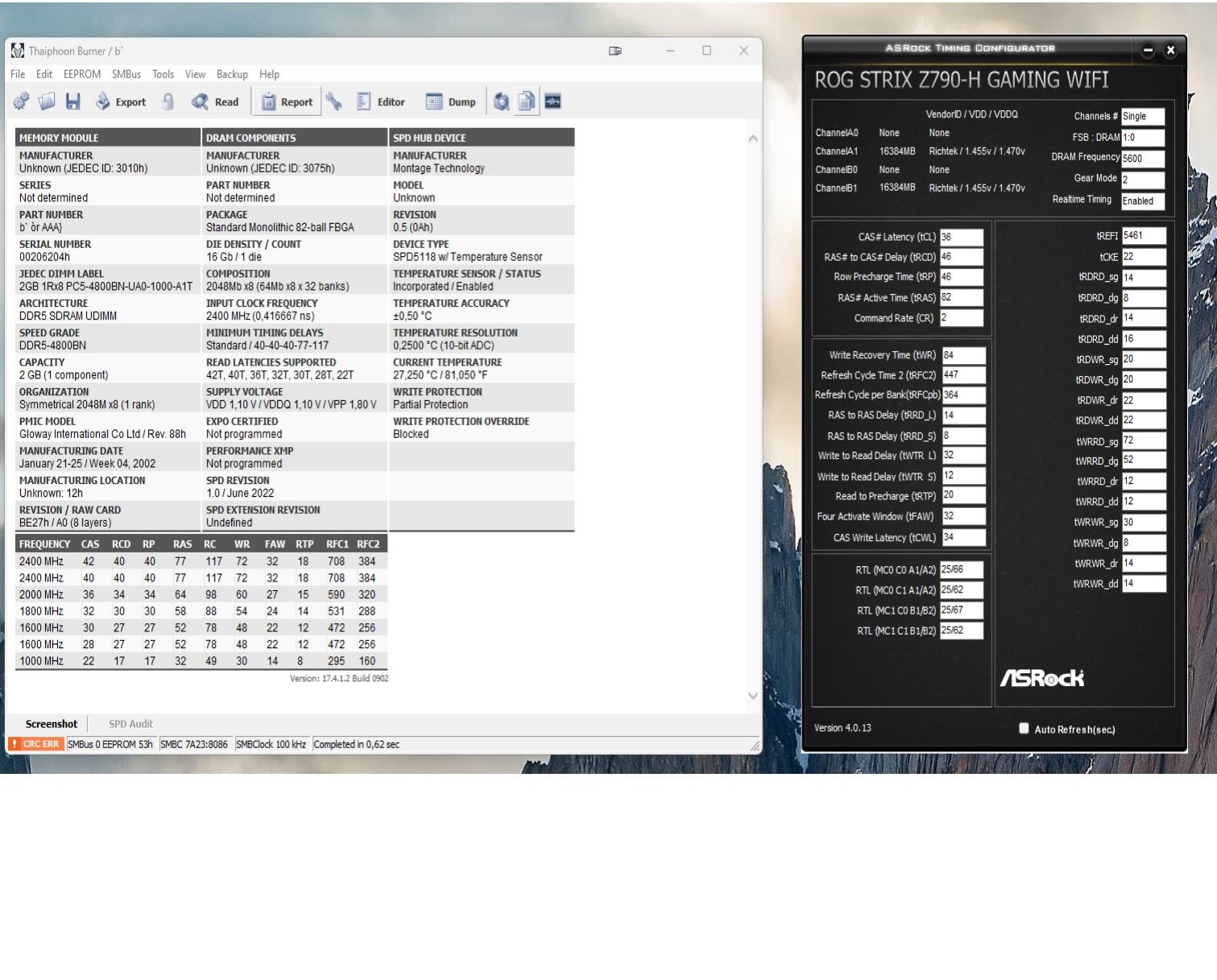Image resolution: width=1217 pixels, height=980 pixels.
Task: Click the waveform monitor icon in the toolbar
Action: (x=553, y=101)
